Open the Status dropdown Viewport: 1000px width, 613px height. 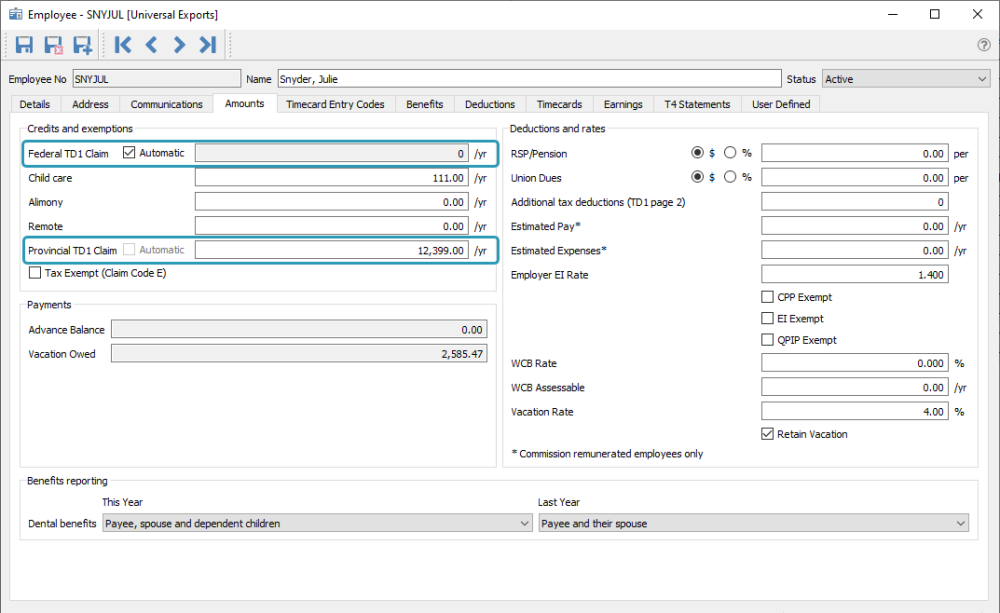tap(906, 79)
